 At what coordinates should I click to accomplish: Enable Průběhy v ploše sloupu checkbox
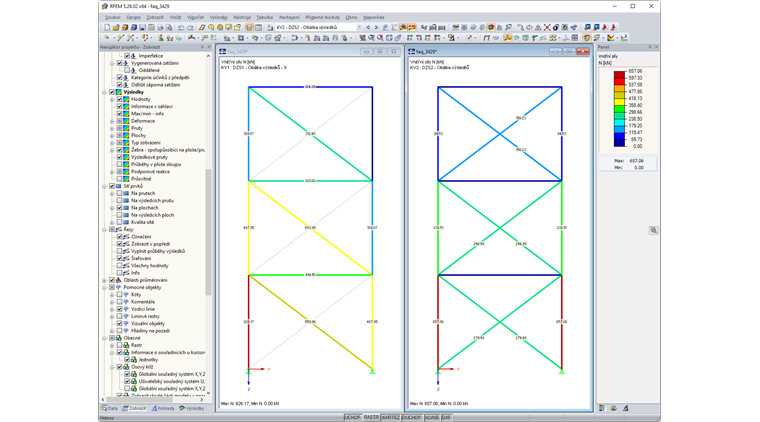click(119, 164)
